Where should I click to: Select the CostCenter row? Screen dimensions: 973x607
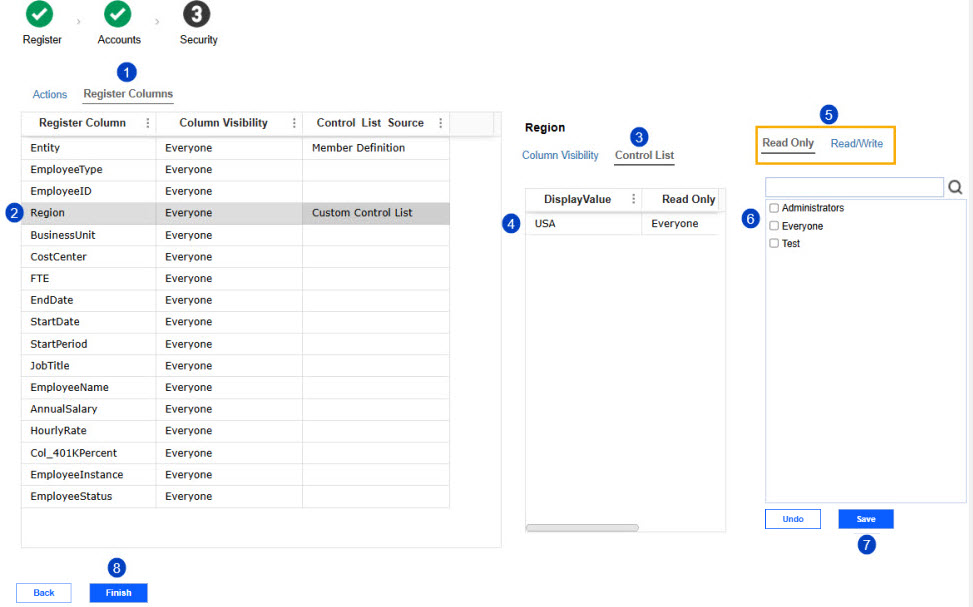pyautogui.click(x=235, y=257)
